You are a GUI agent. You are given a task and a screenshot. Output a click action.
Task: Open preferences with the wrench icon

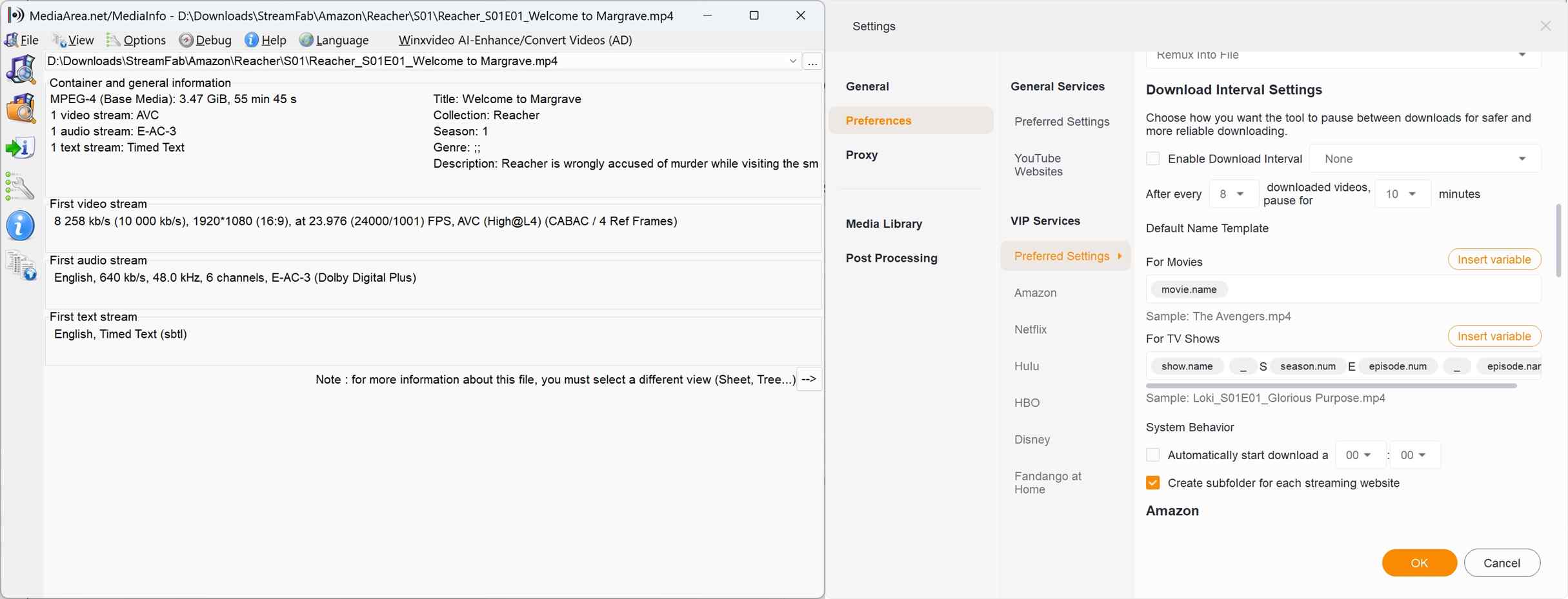[x=21, y=186]
